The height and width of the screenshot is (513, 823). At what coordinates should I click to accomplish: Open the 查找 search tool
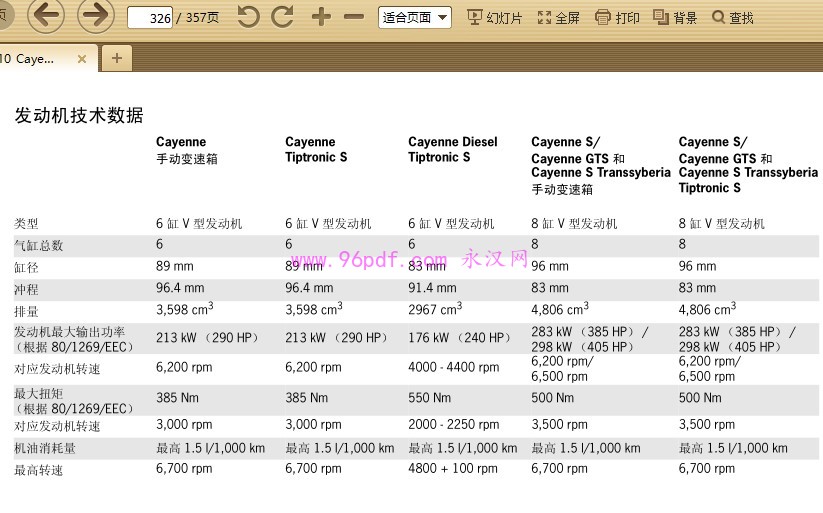click(733, 18)
